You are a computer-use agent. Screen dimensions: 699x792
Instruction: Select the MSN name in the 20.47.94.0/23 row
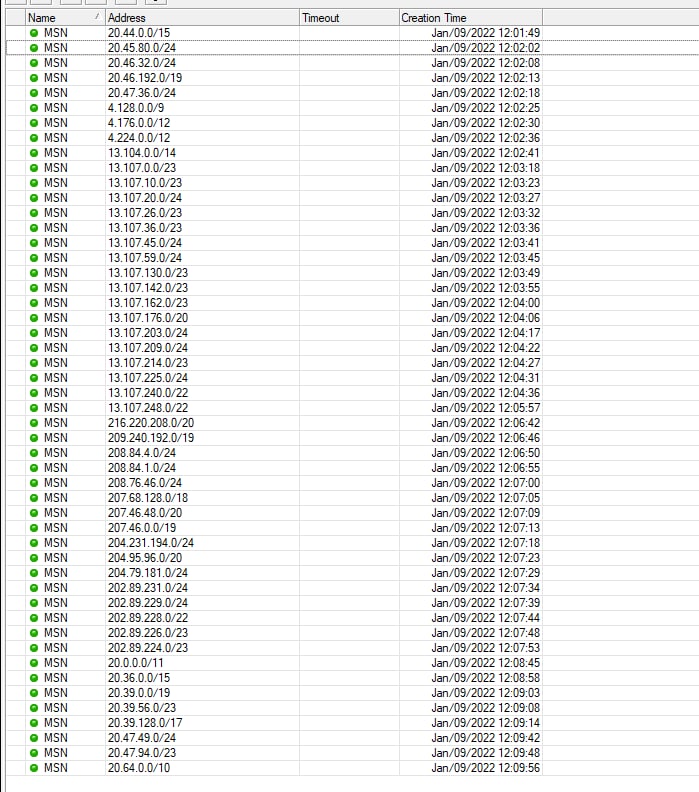[x=56, y=753]
